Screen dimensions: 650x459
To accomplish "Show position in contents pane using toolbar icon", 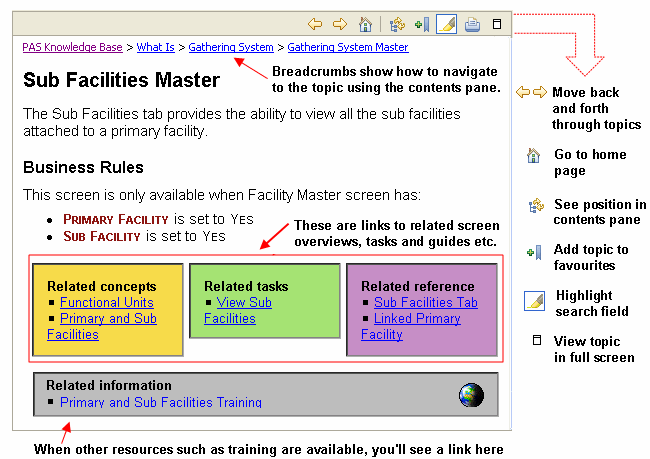I will pos(397,24).
